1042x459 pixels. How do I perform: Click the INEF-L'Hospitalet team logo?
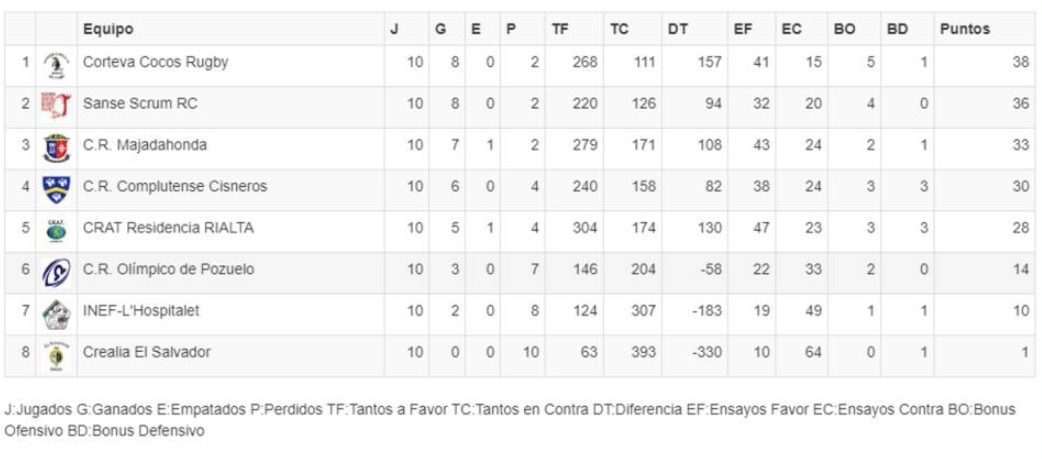(x=56, y=314)
